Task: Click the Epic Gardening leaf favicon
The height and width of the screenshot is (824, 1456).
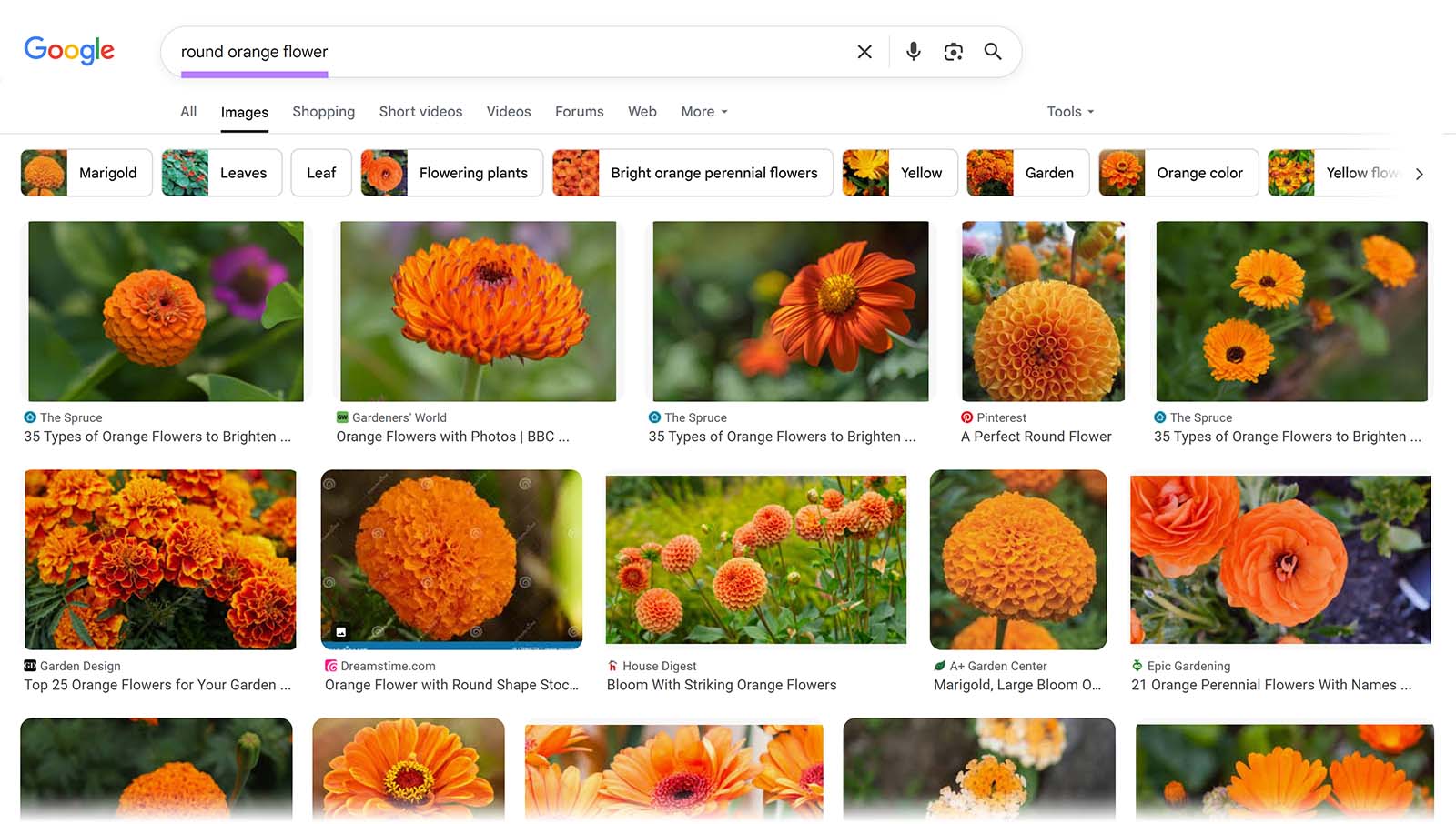Action: pos(1139,666)
